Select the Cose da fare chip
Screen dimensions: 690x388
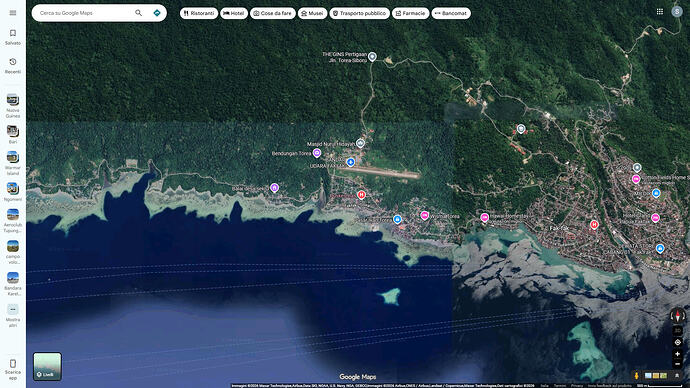273,13
